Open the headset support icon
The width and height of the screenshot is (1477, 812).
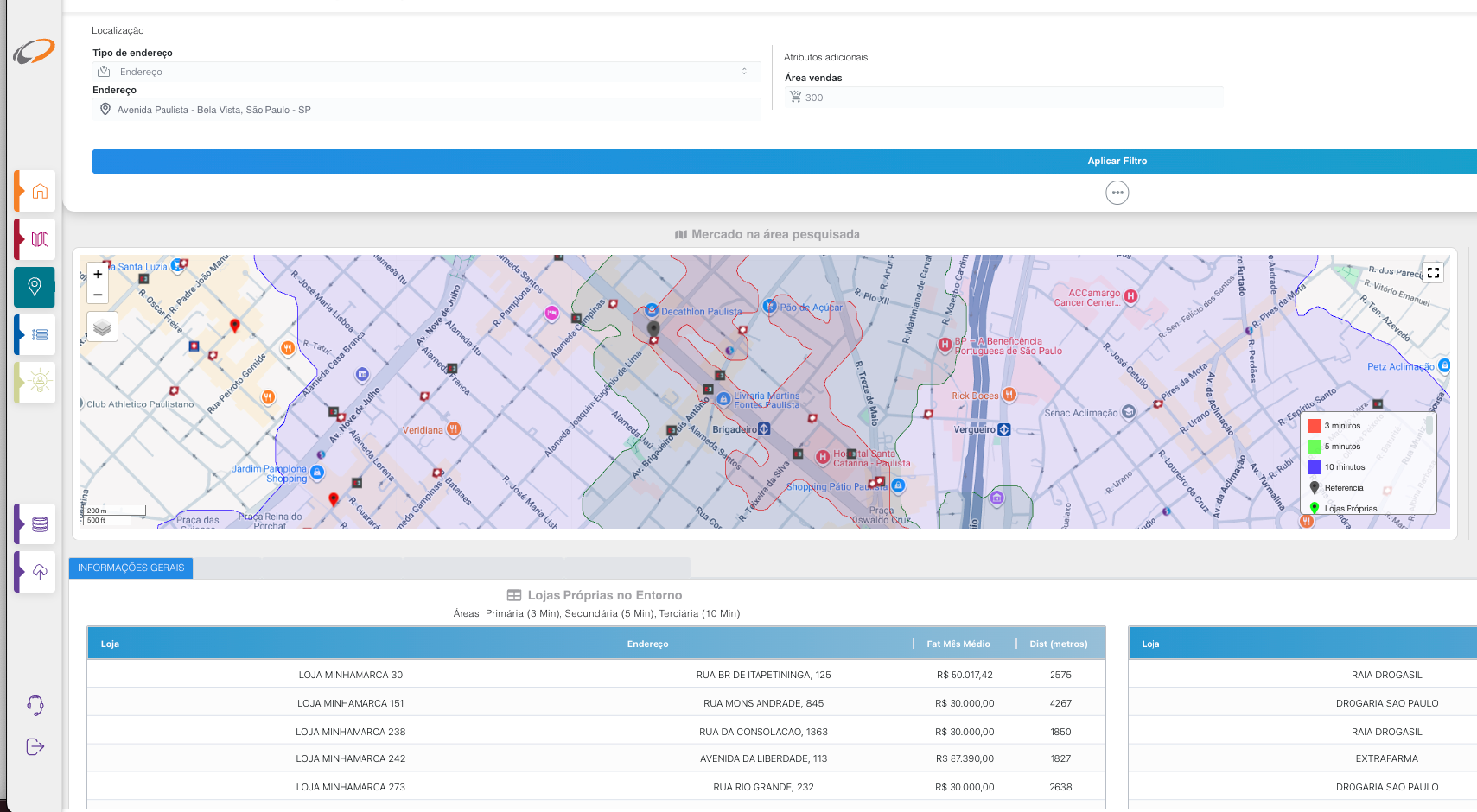tap(35, 705)
